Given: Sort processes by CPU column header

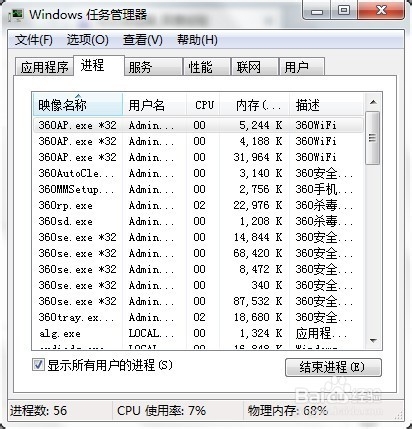Looking at the screenshot, I should click(203, 105).
